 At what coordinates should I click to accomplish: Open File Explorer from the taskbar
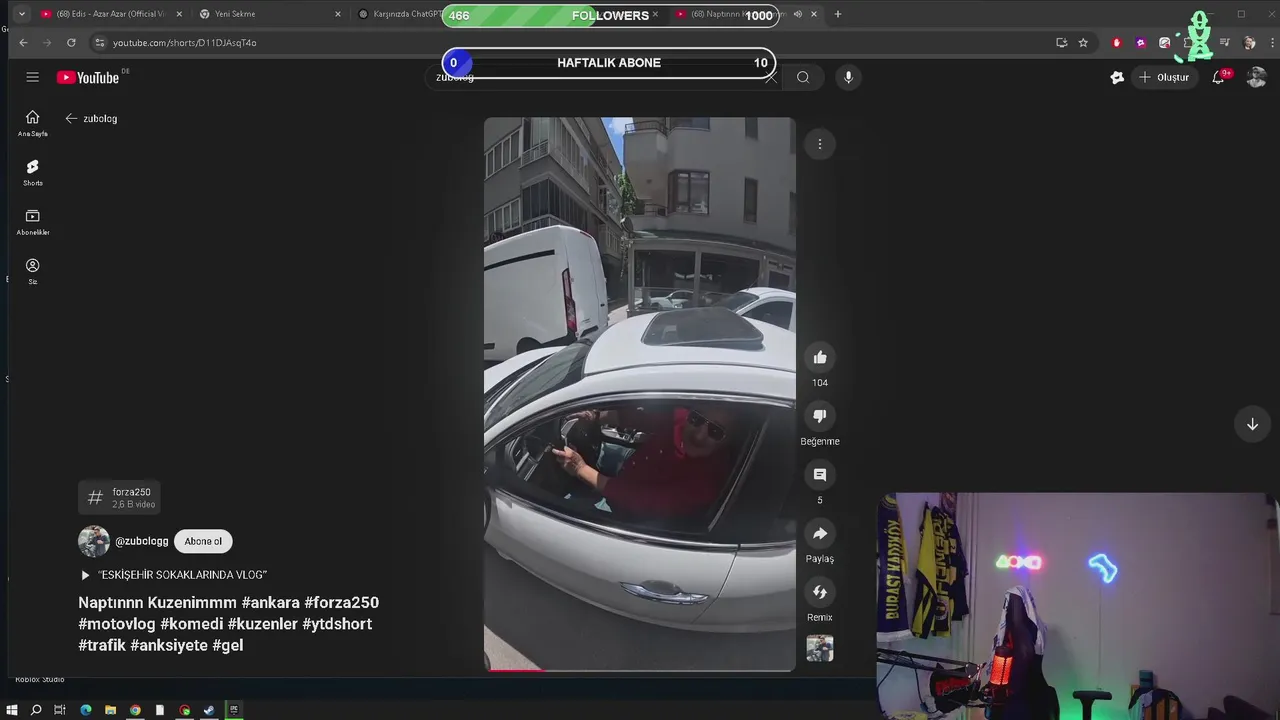pyautogui.click(x=110, y=710)
